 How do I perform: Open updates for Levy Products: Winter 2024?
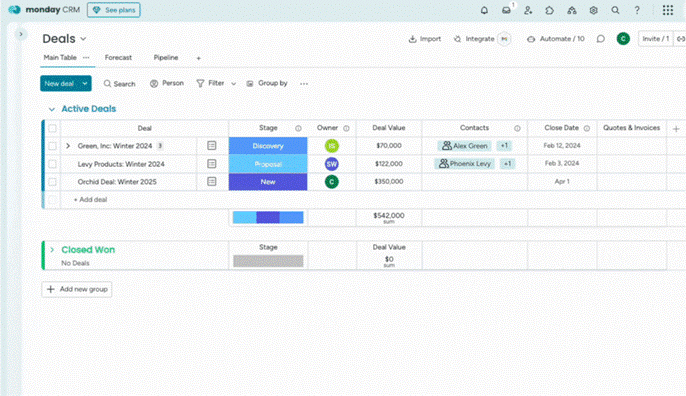[212, 164]
